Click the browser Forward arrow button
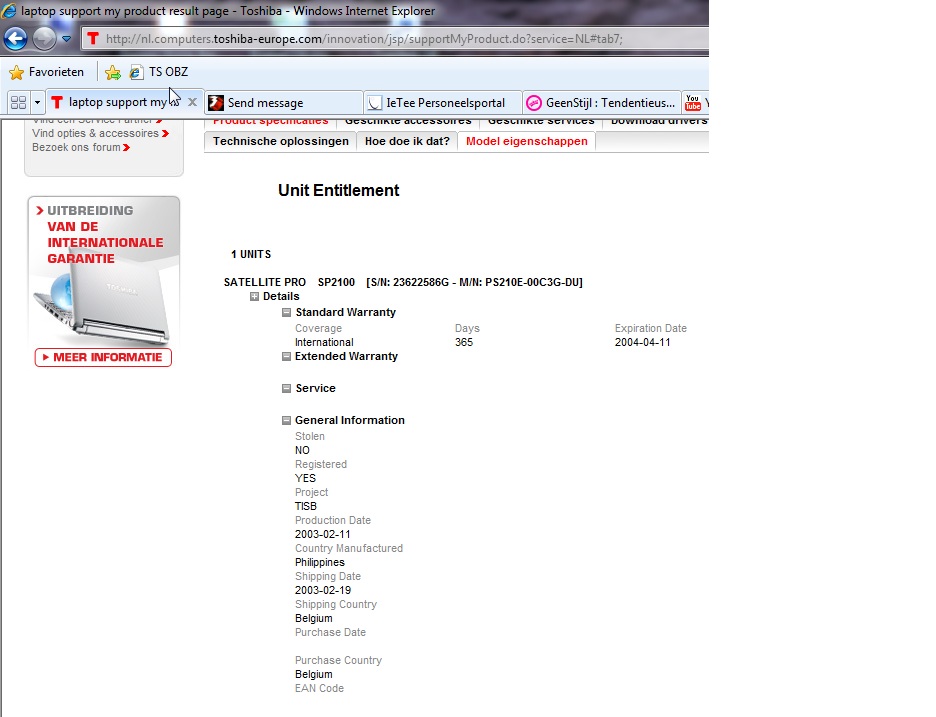Viewport: 936px width, 717px height. (x=44, y=39)
